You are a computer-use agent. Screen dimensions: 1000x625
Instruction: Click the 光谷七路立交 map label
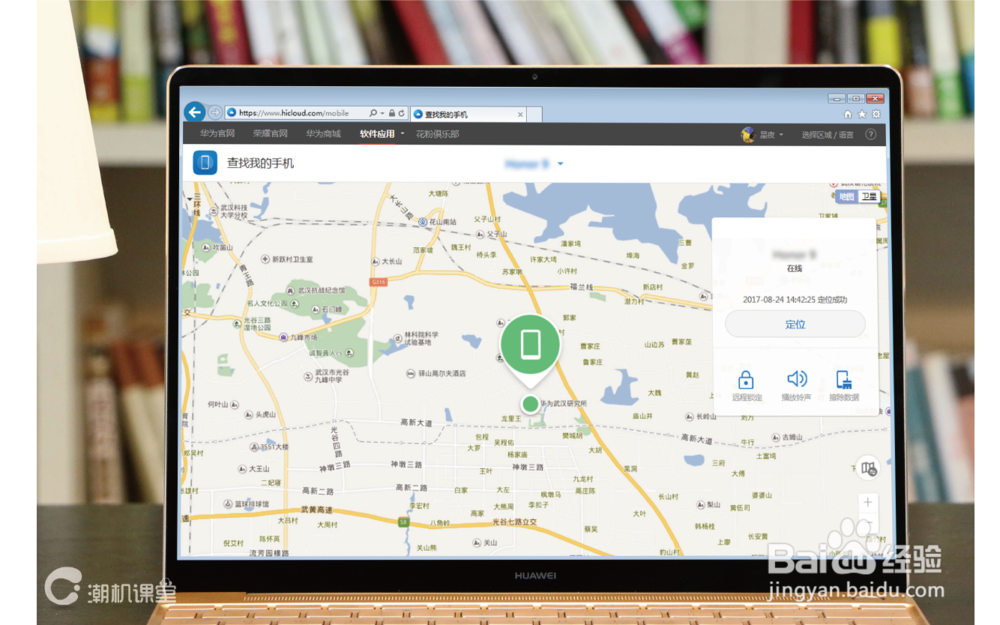[x=514, y=522]
